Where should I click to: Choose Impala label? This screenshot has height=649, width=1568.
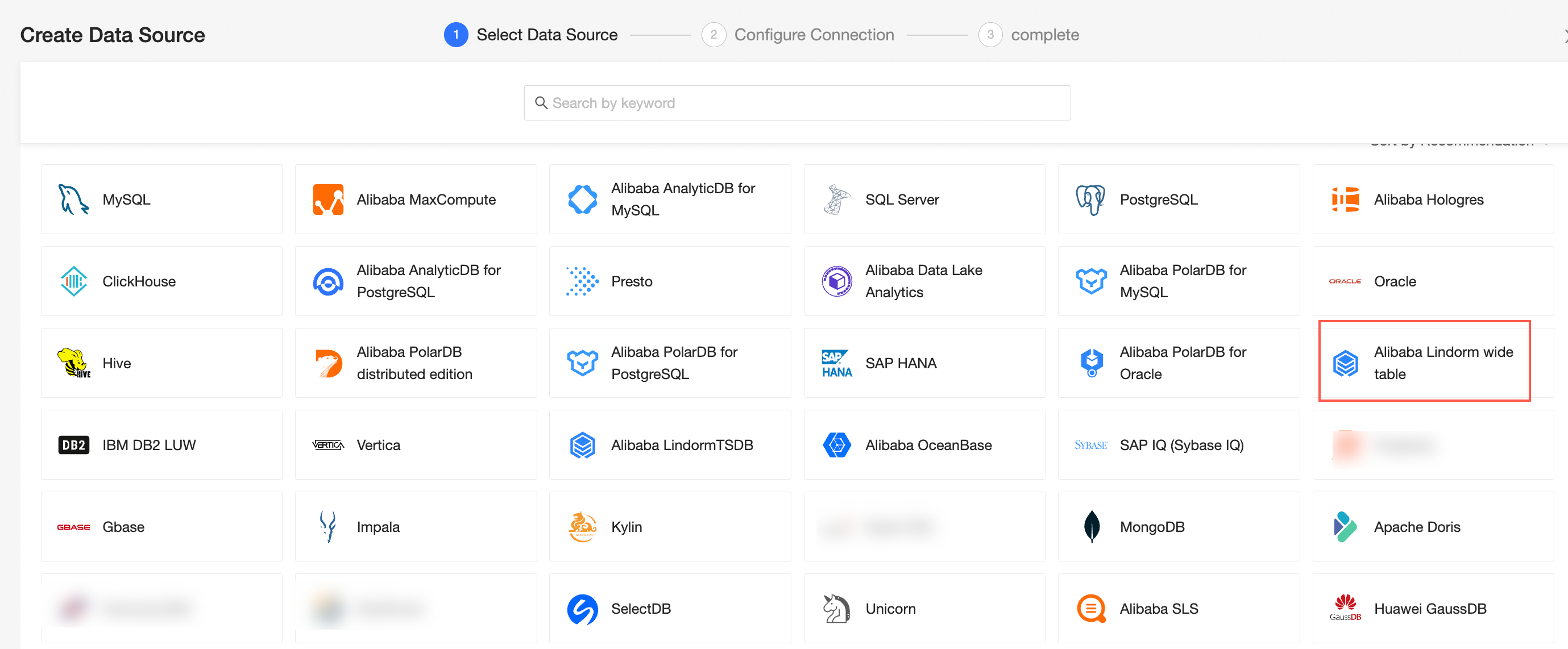click(x=378, y=527)
